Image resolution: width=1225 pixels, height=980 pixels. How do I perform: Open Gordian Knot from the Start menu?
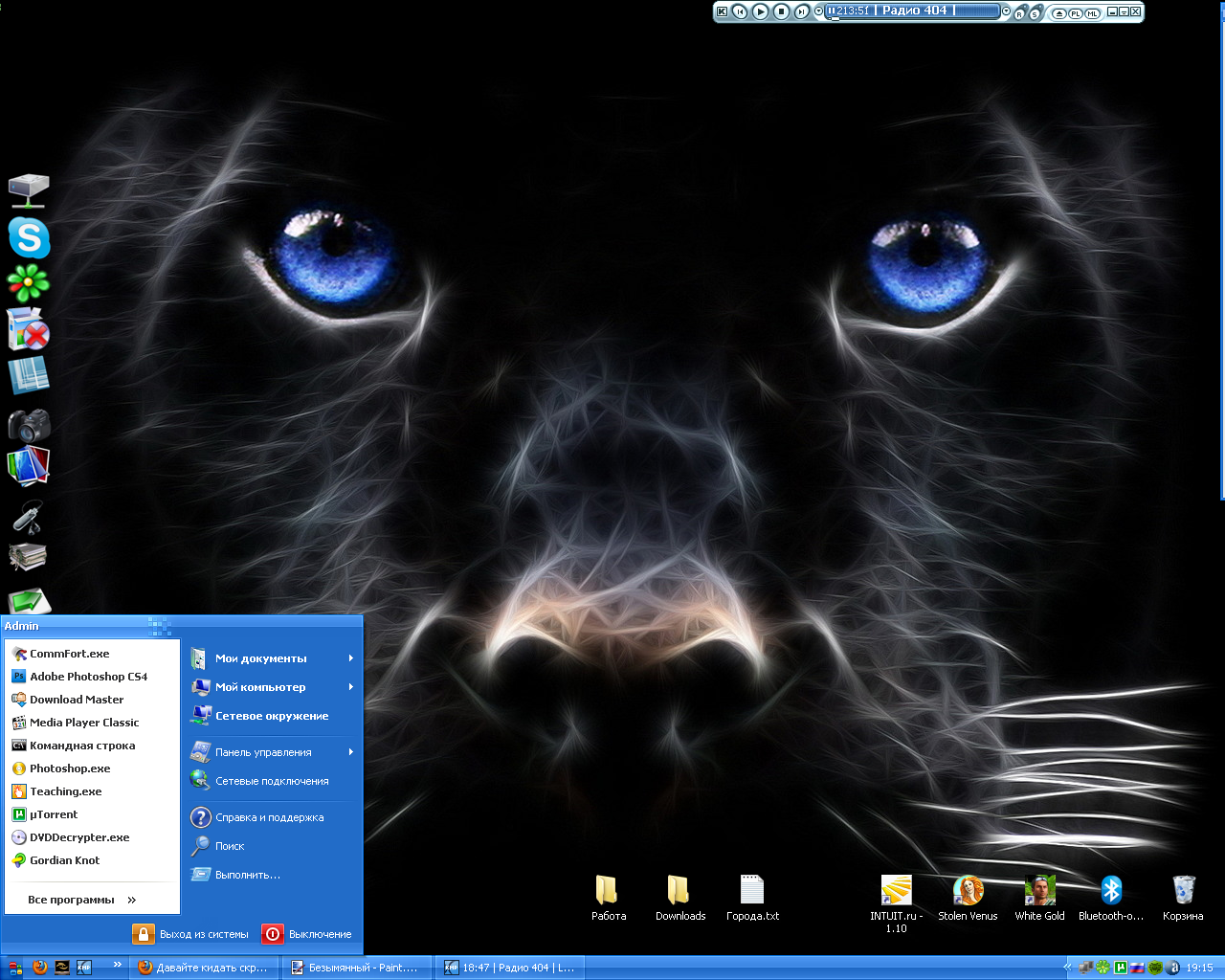click(x=92, y=860)
